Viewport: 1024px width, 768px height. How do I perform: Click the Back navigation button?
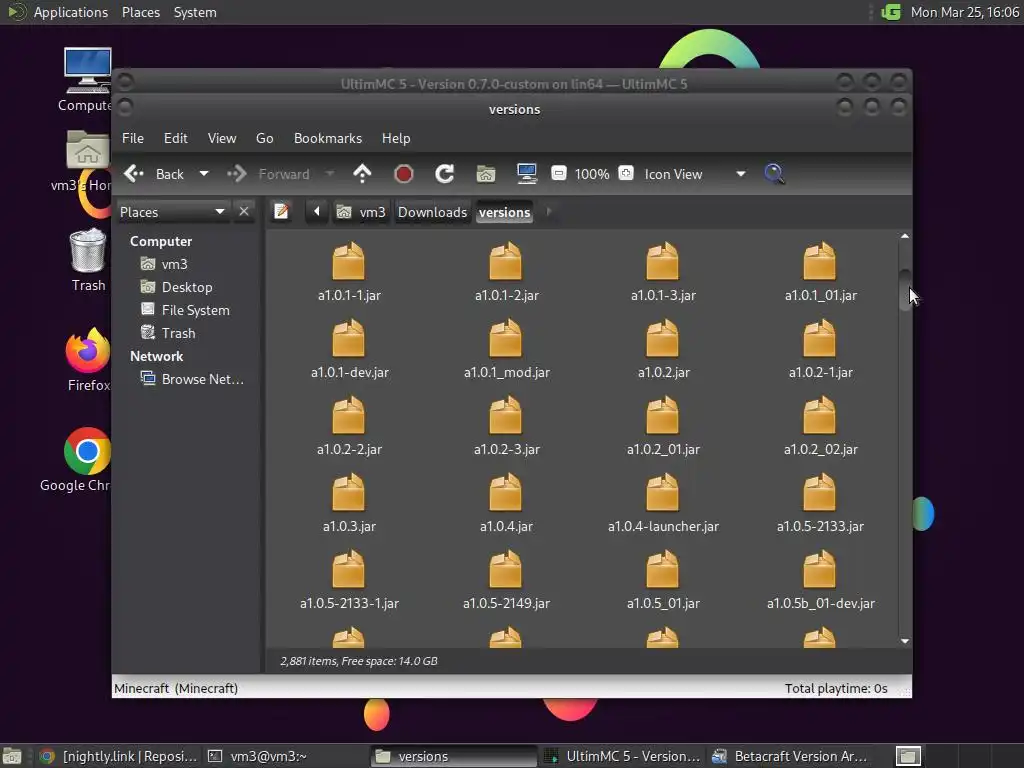click(155, 174)
